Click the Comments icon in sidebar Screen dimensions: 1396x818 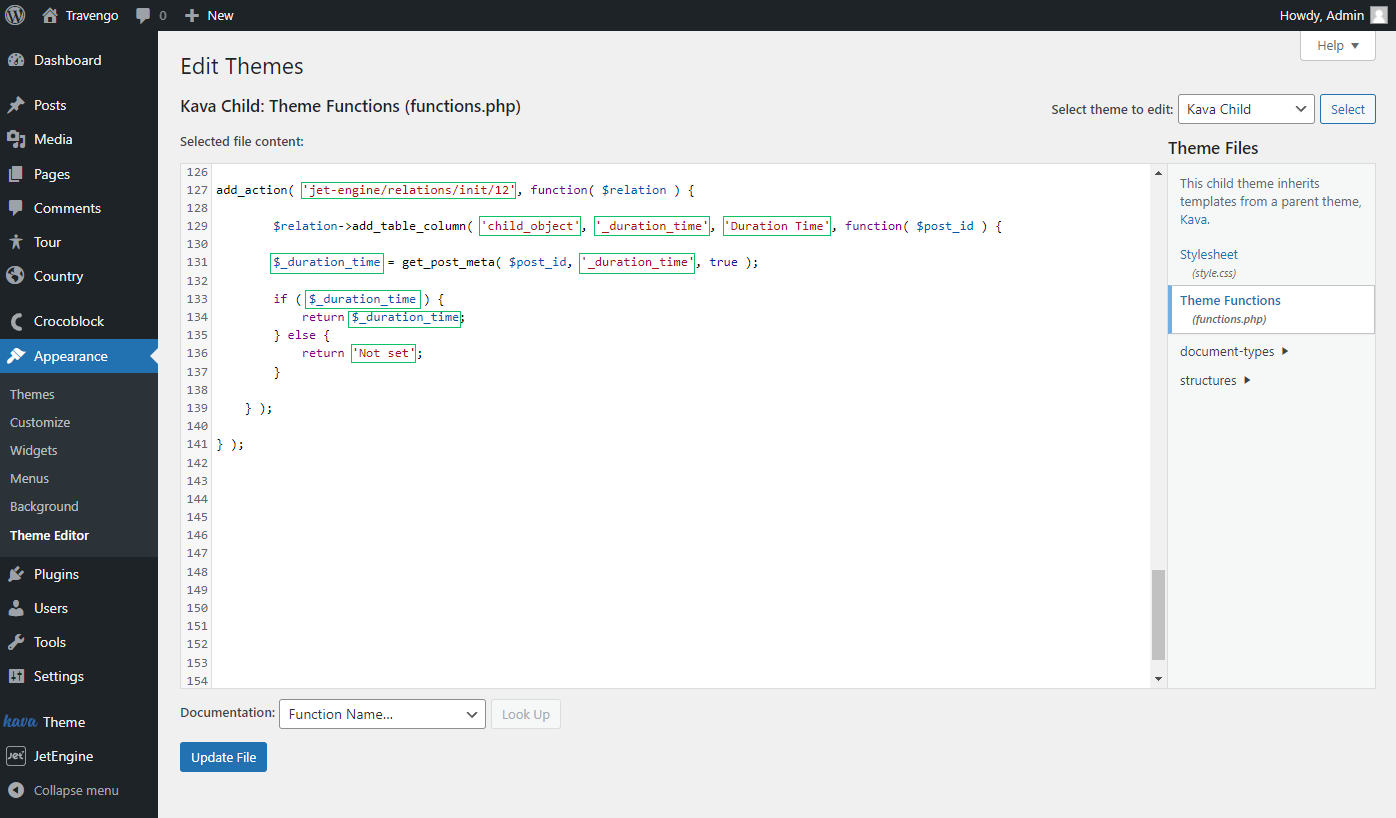coord(16,208)
